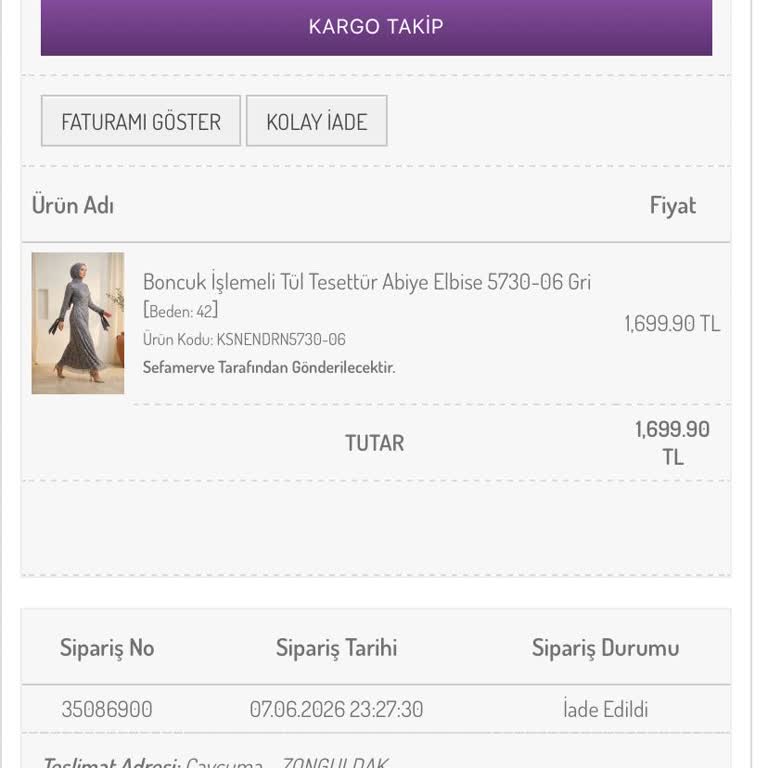768x768 pixels.
Task: Select the Beden: 42 size text
Action: [x=180, y=311]
